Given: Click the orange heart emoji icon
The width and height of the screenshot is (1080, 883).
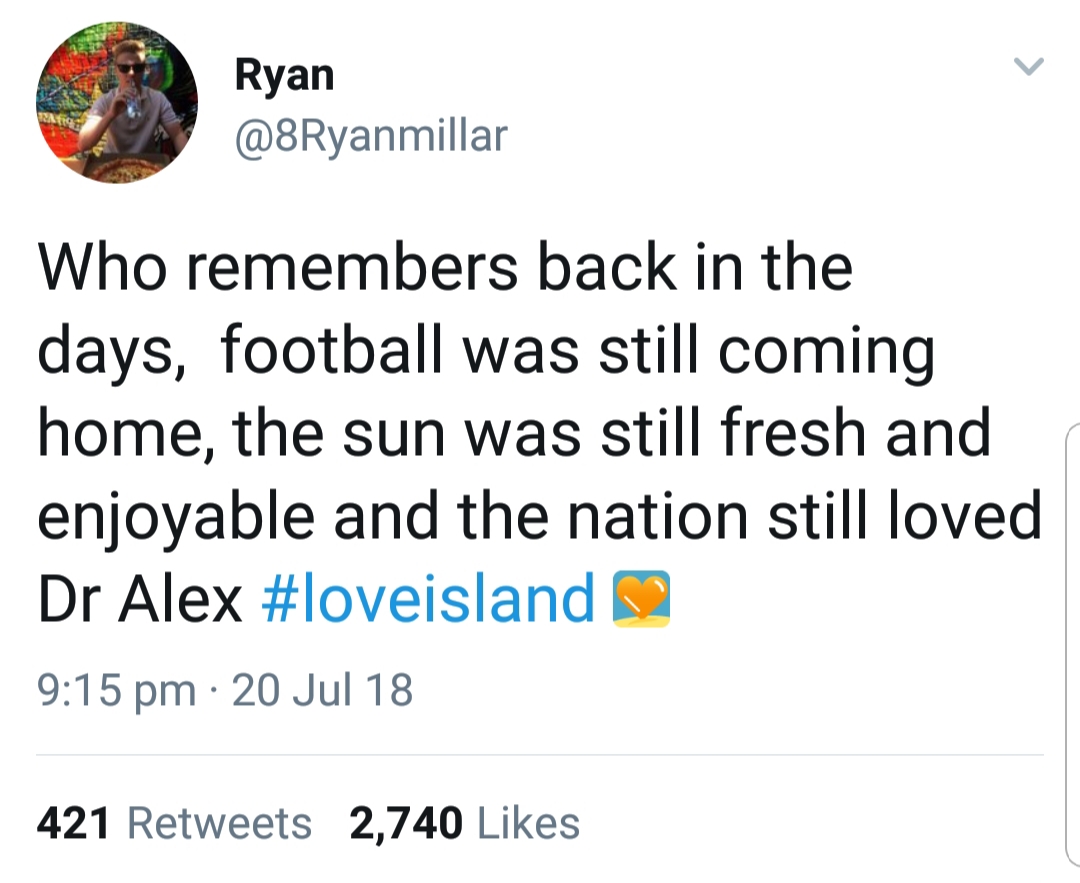Looking at the screenshot, I should (641, 599).
